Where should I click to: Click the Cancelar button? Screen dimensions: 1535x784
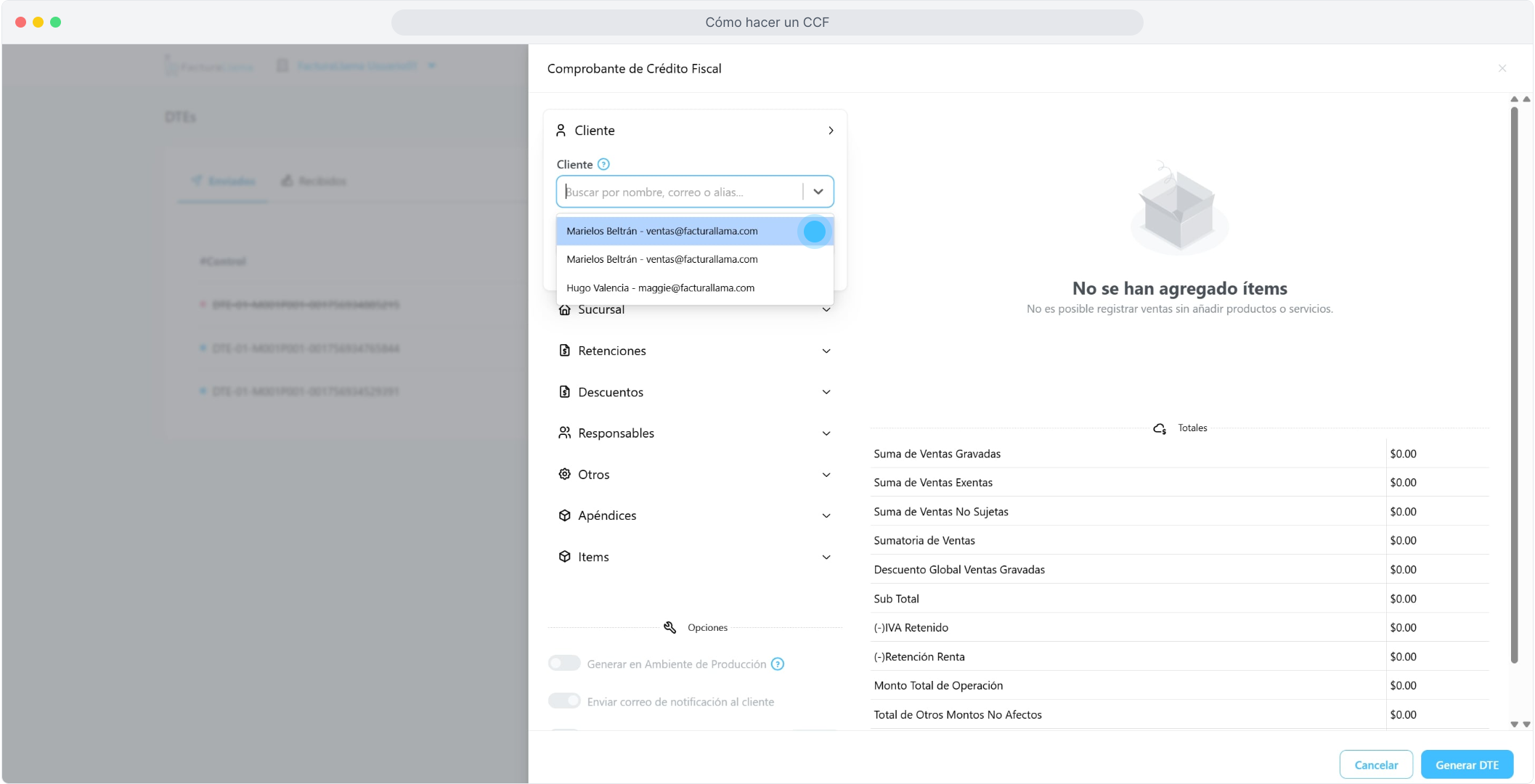pos(1375,764)
